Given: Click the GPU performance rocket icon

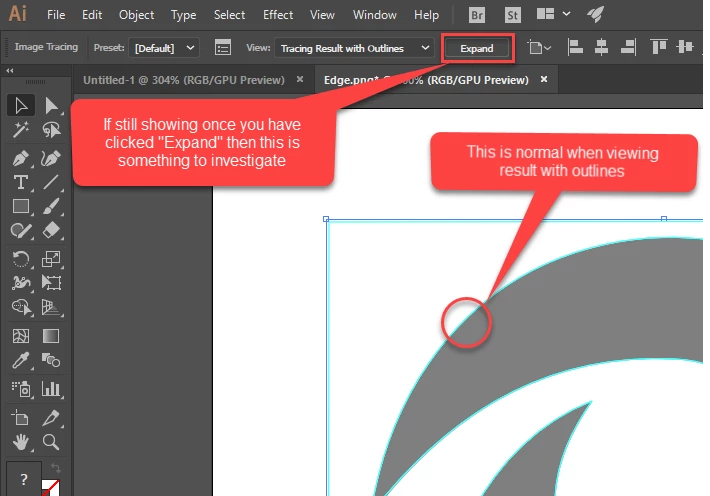Looking at the screenshot, I should [x=596, y=14].
